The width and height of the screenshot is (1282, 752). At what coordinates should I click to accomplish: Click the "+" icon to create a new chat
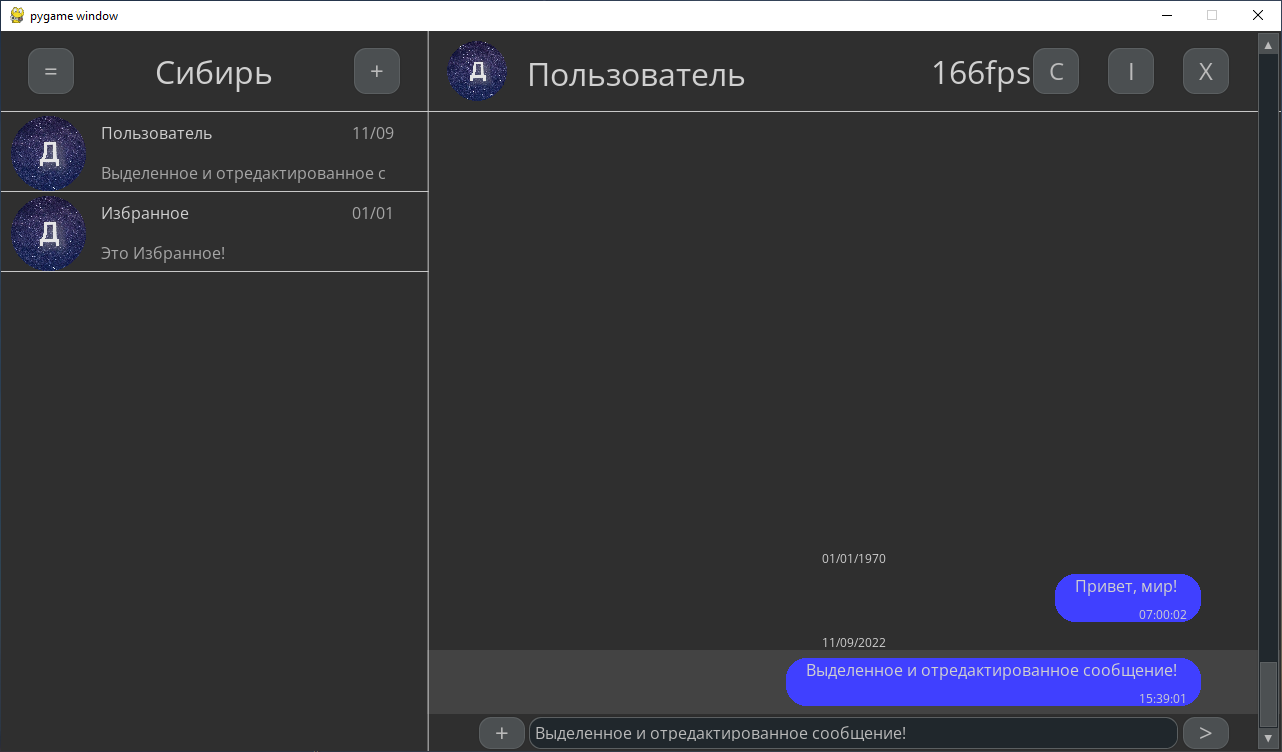[376, 70]
